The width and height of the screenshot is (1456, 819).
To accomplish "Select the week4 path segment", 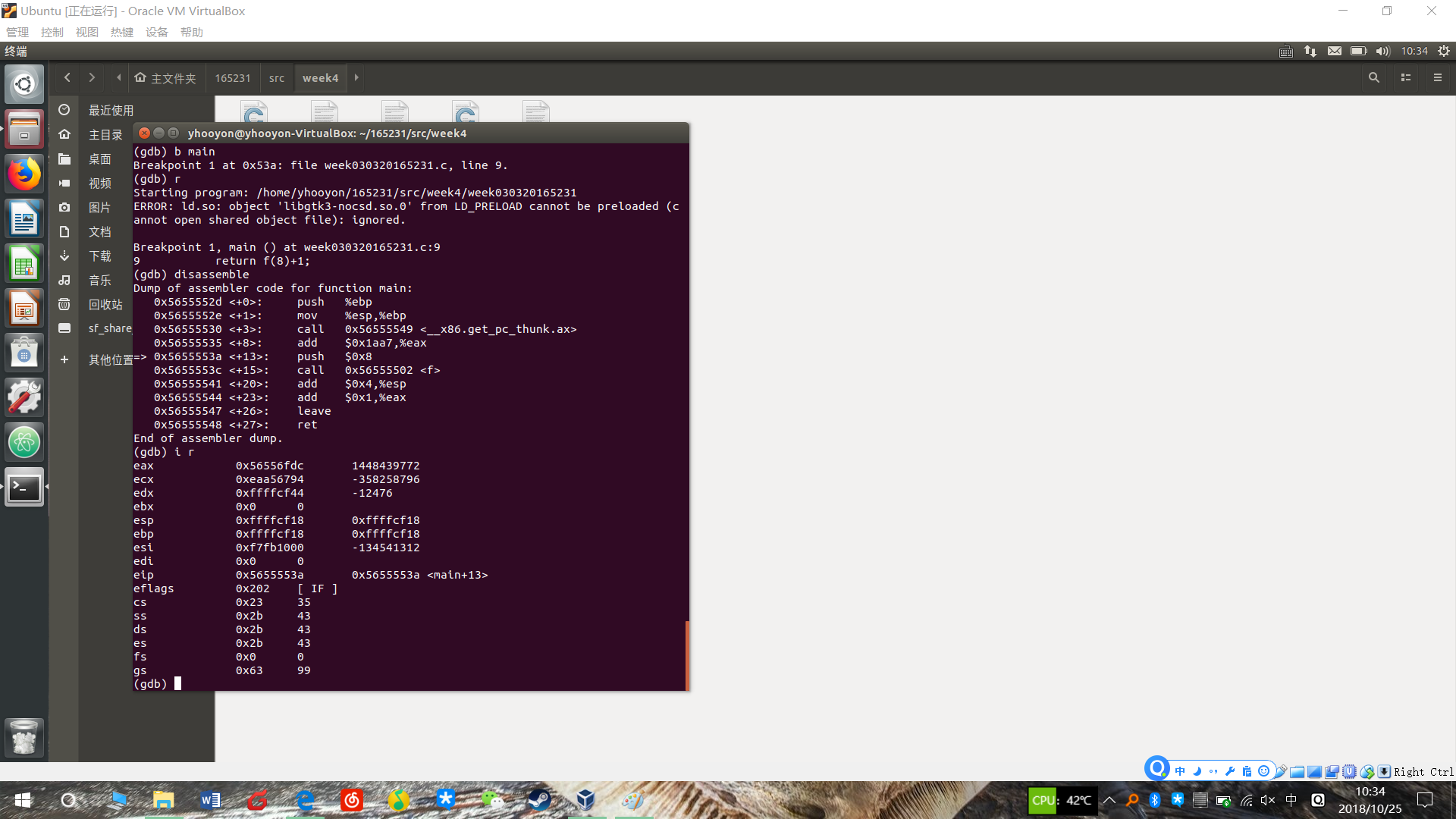I will coord(320,77).
